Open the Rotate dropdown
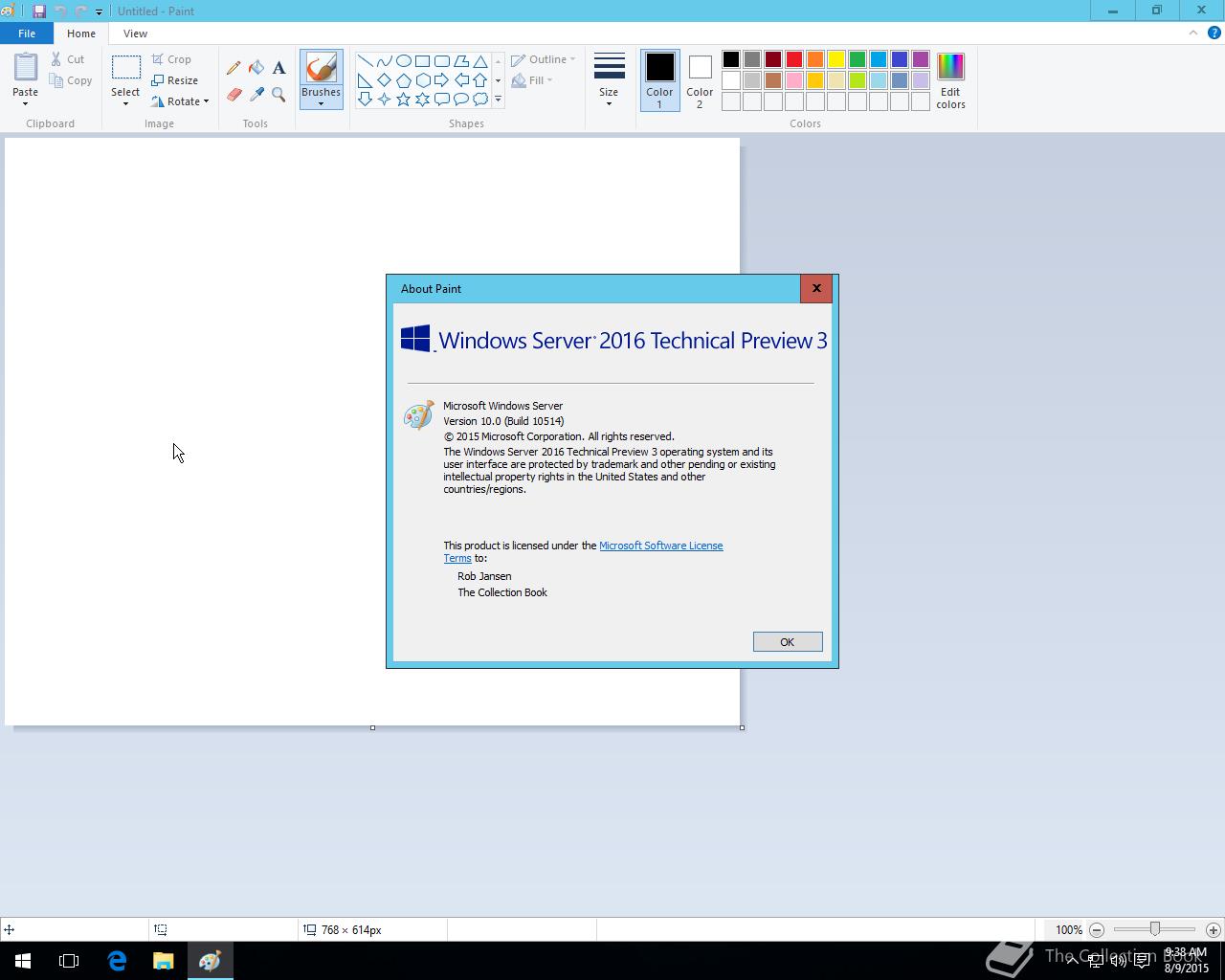This screenshot has height=980, width=1225. point(180,101)
